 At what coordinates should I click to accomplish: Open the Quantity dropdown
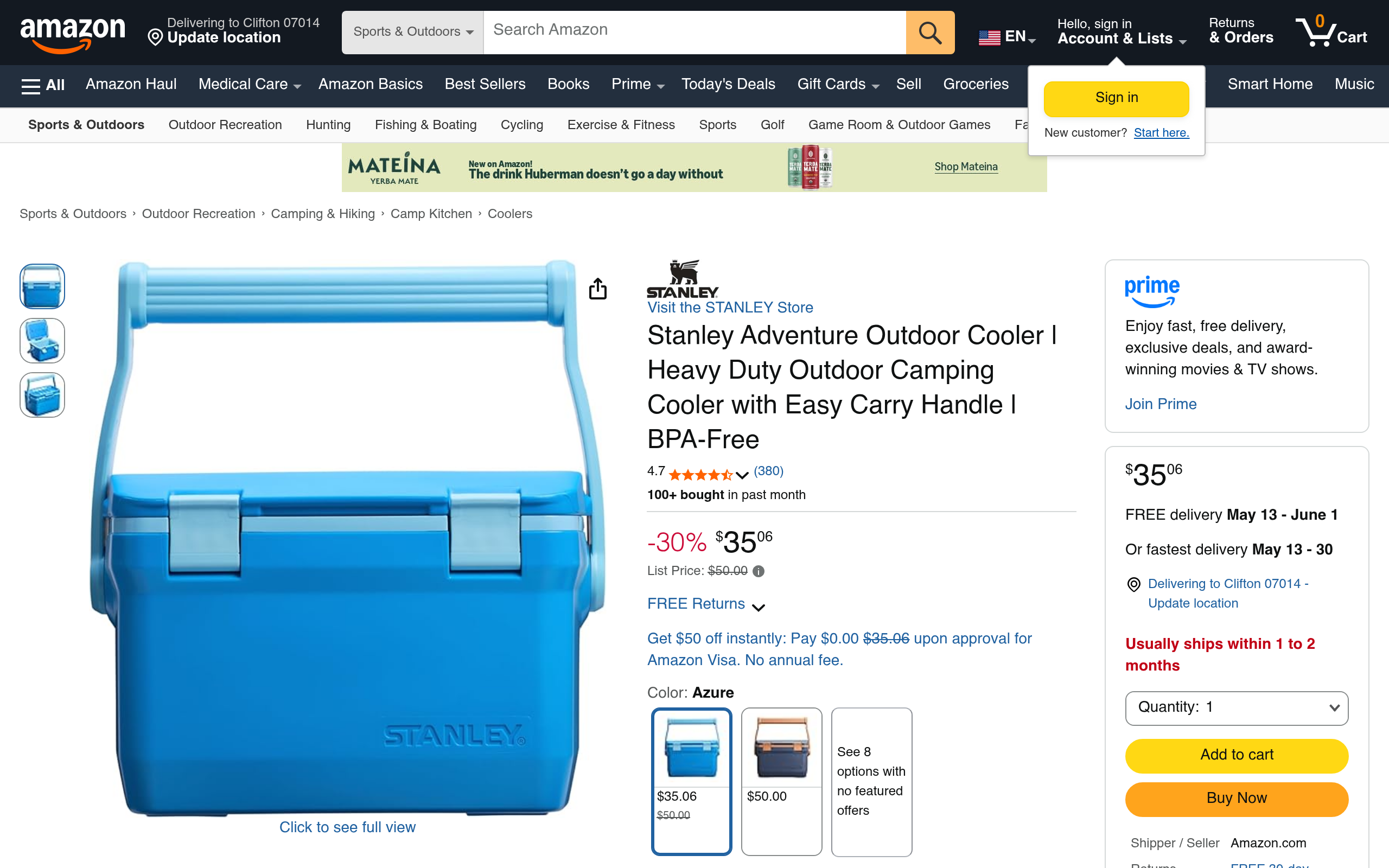coord(1237,708)
